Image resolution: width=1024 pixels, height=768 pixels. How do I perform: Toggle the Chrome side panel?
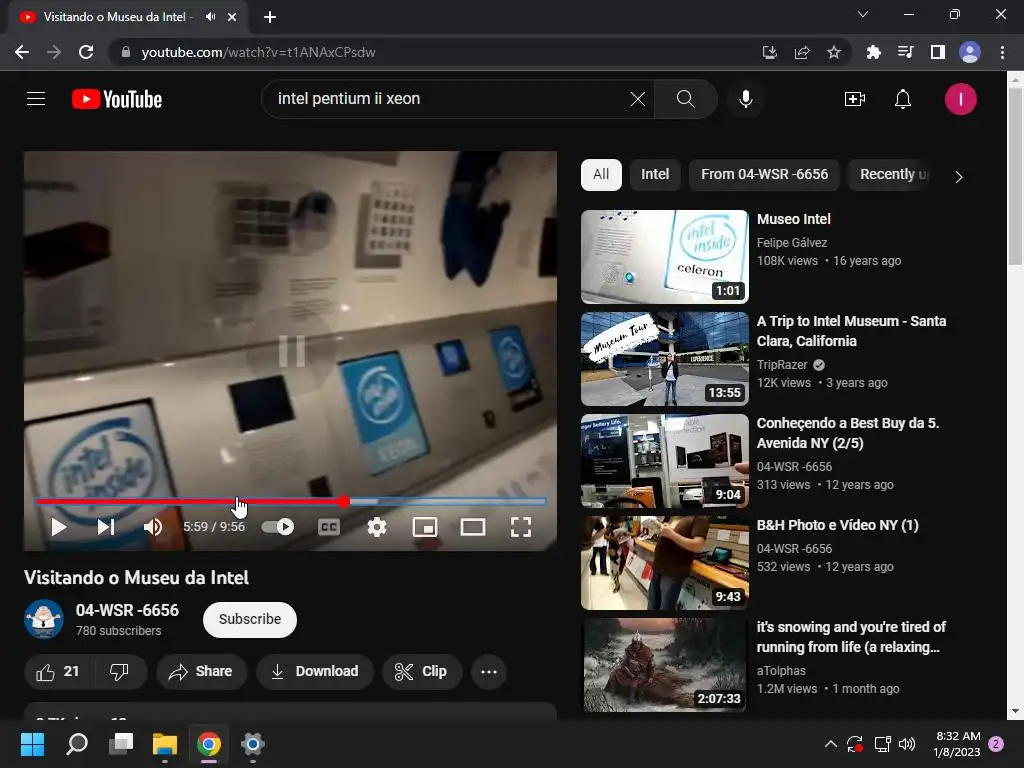(x=937, y=52)
